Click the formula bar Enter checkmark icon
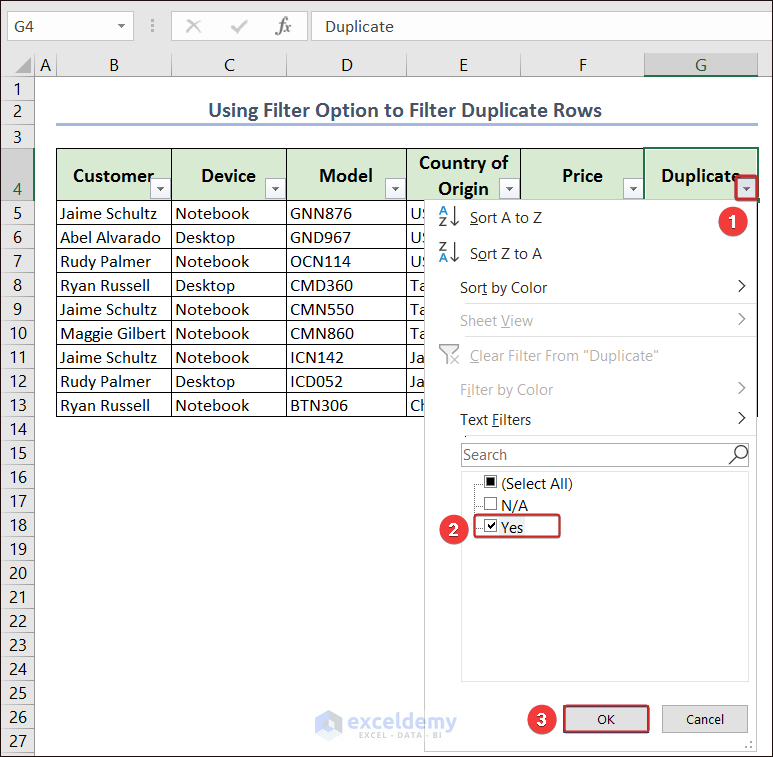This screenshot has width=773, height=757. [x=239, y=26]
